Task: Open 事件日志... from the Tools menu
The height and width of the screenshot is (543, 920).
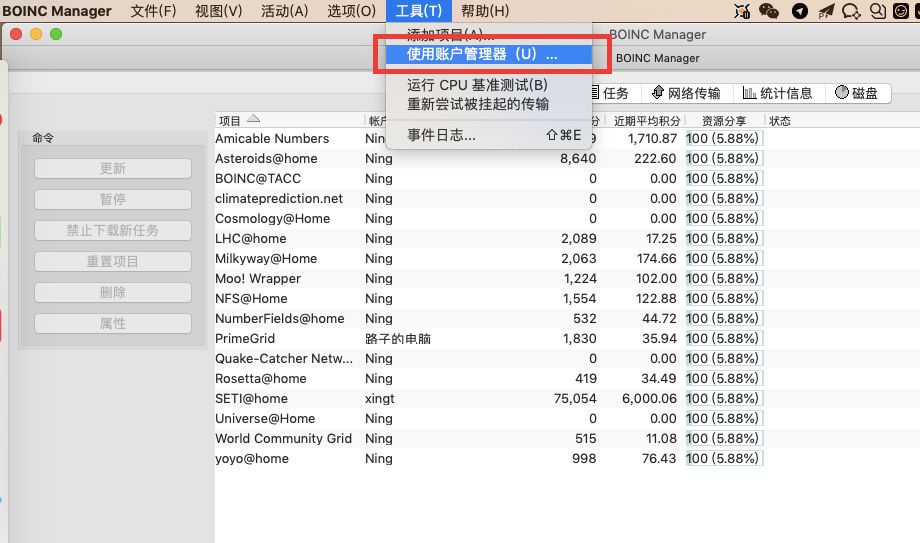Action: pos(488,135)
